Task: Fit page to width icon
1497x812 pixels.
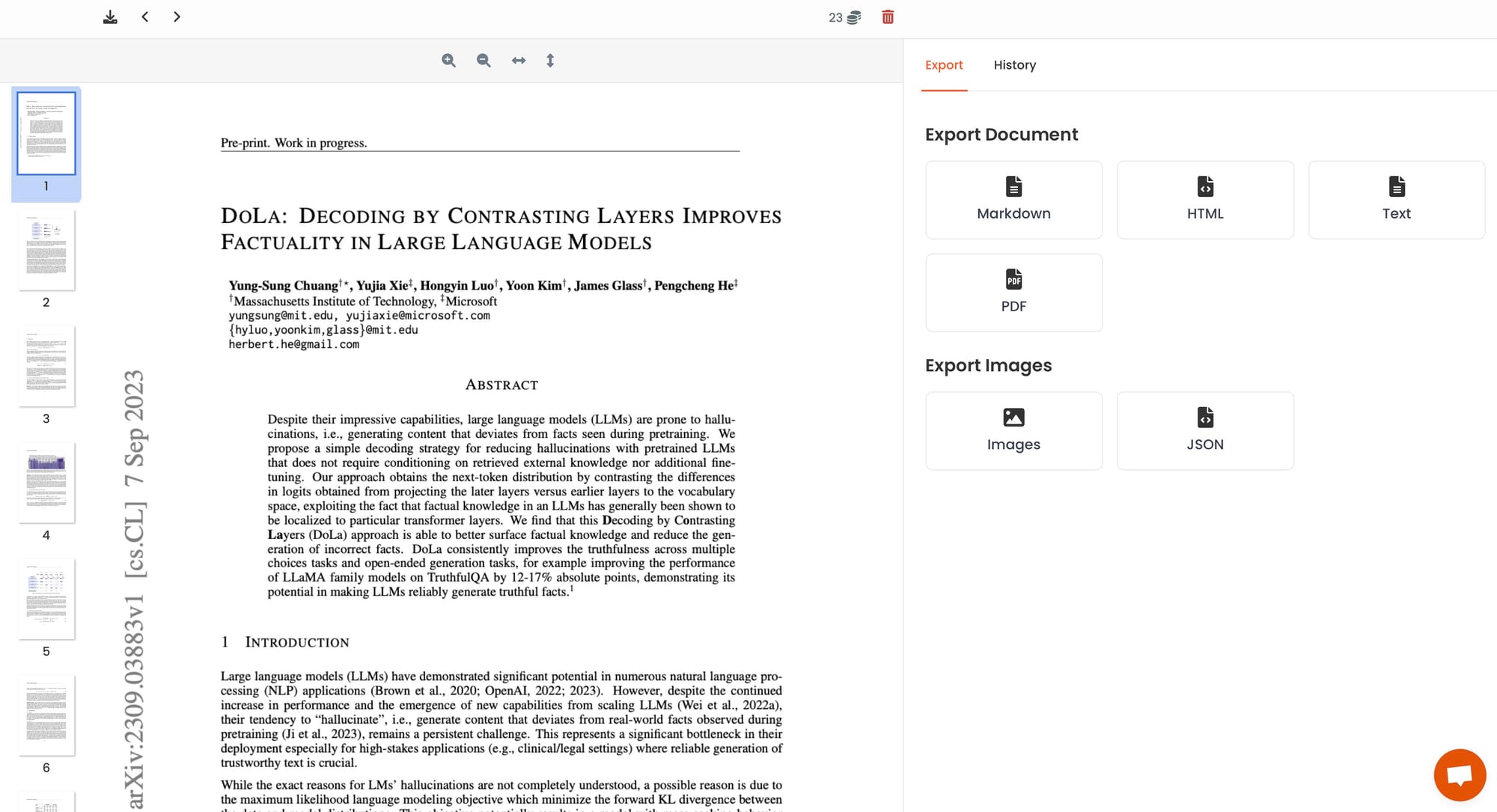Action: [519, 61]
